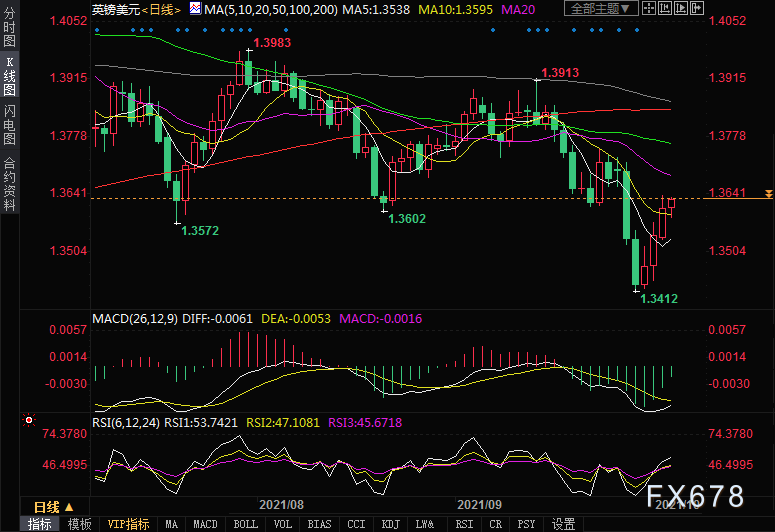The height and width of the screenshot is (532, 775).
Task: Click the MACD(26,12,9) indicator label
Action: (135, 318)
